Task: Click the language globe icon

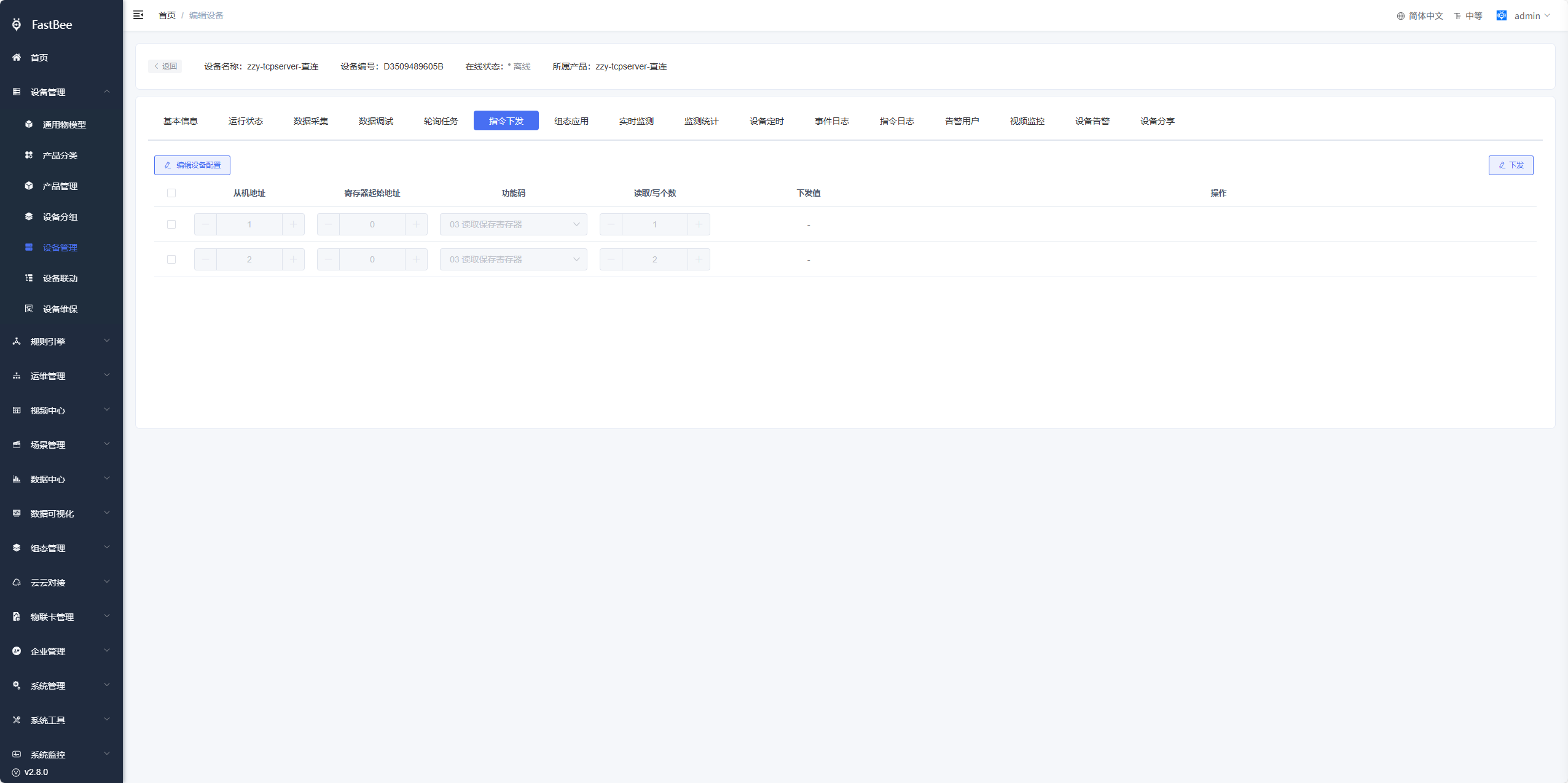Action: [1401, 16]
